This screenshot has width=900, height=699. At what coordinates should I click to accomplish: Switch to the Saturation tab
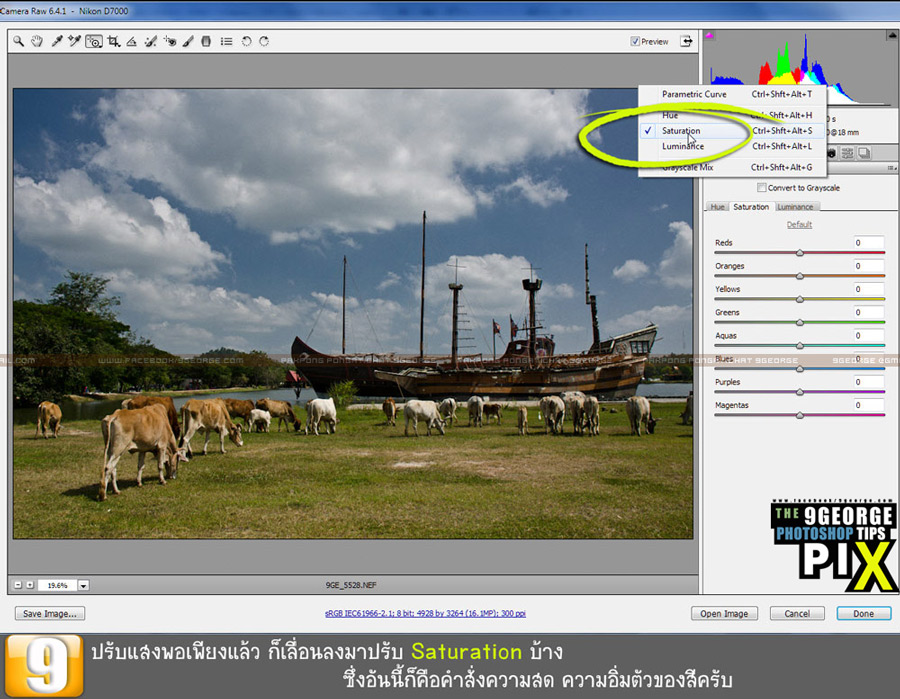(x=751, y=207)
